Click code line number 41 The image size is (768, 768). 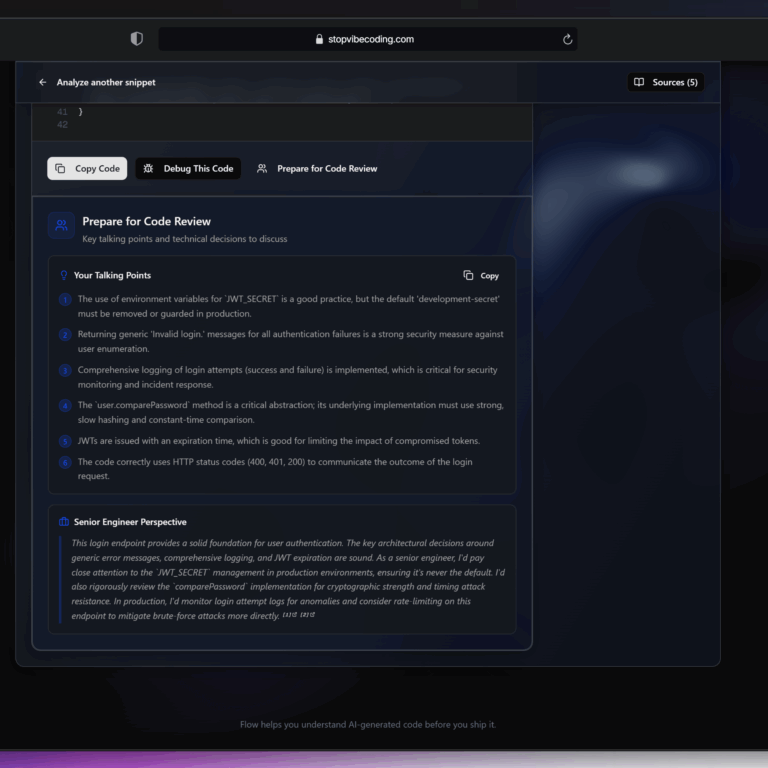pyautogui.click(x=62, y=112)
